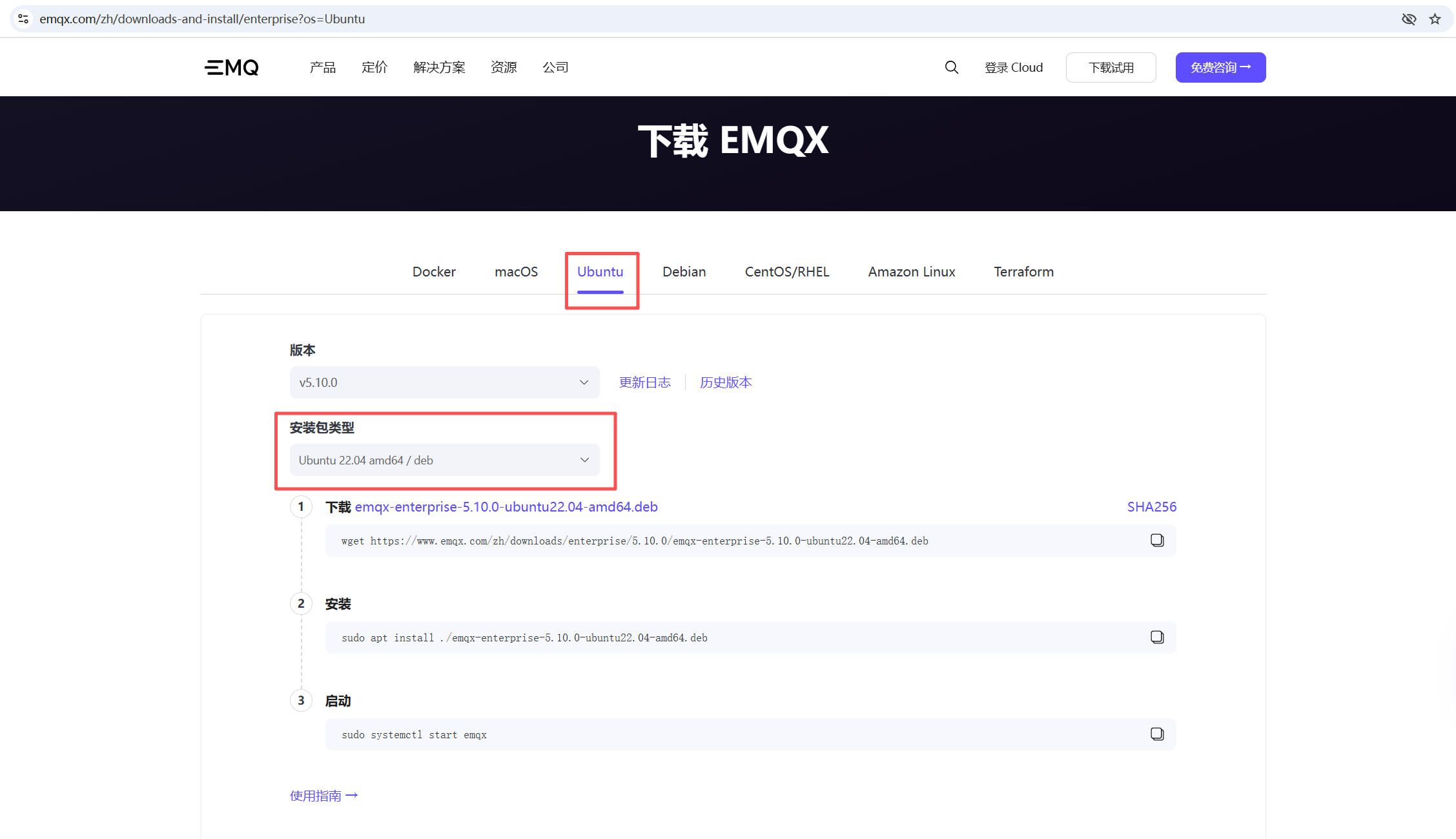1456x839 pixels.
Task: Click the crossed-eye icon in address bar
Action: [1408, 19]
